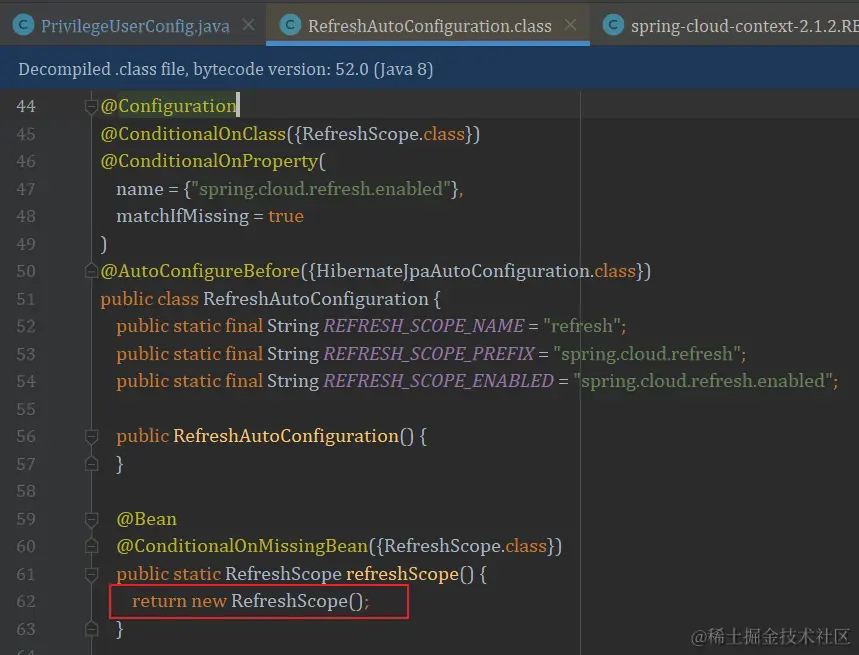Click line number 62 in the gutter
The width and height of the screenshot is (859, 655).
26,601
